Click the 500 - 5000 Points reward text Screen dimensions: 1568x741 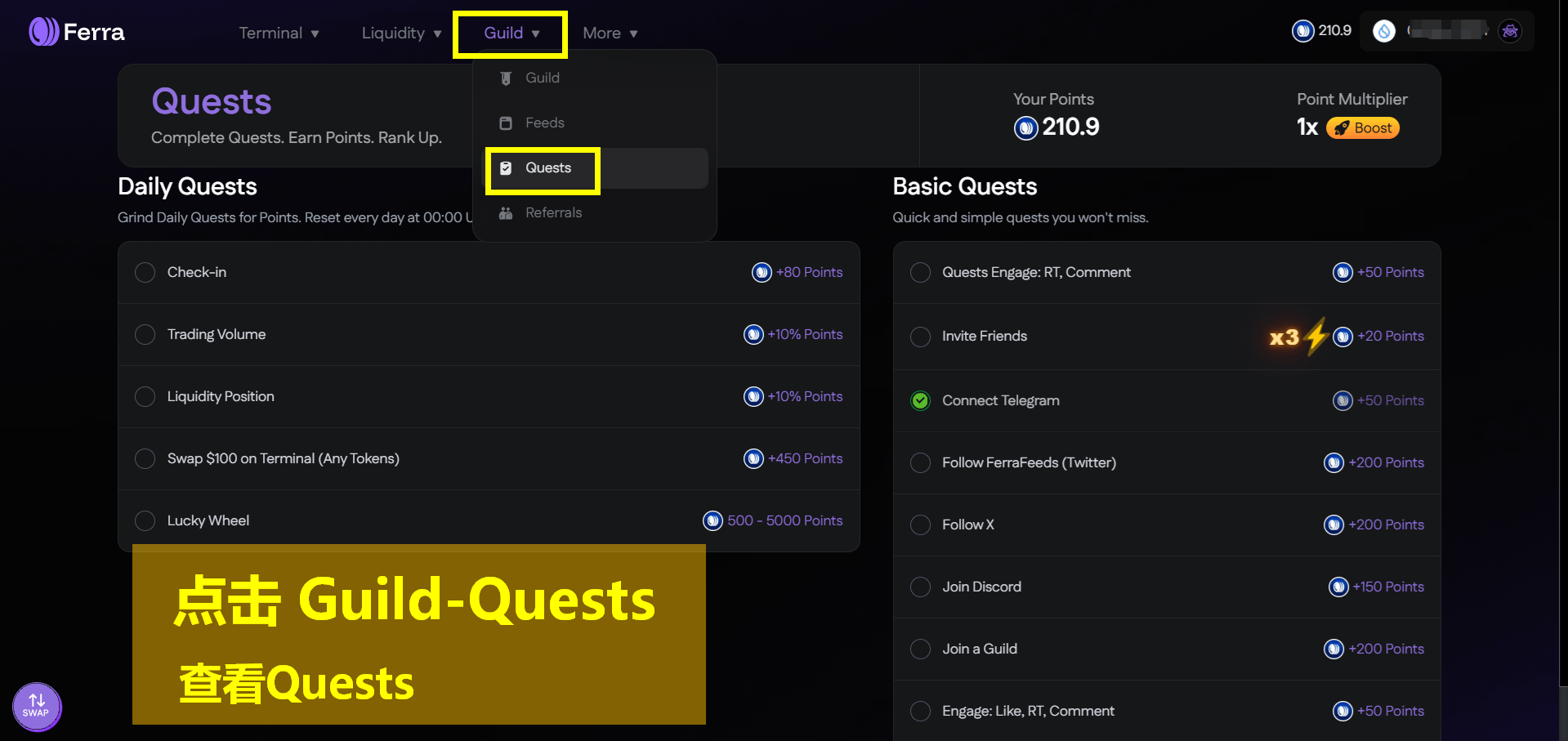[x=785, y=520]
